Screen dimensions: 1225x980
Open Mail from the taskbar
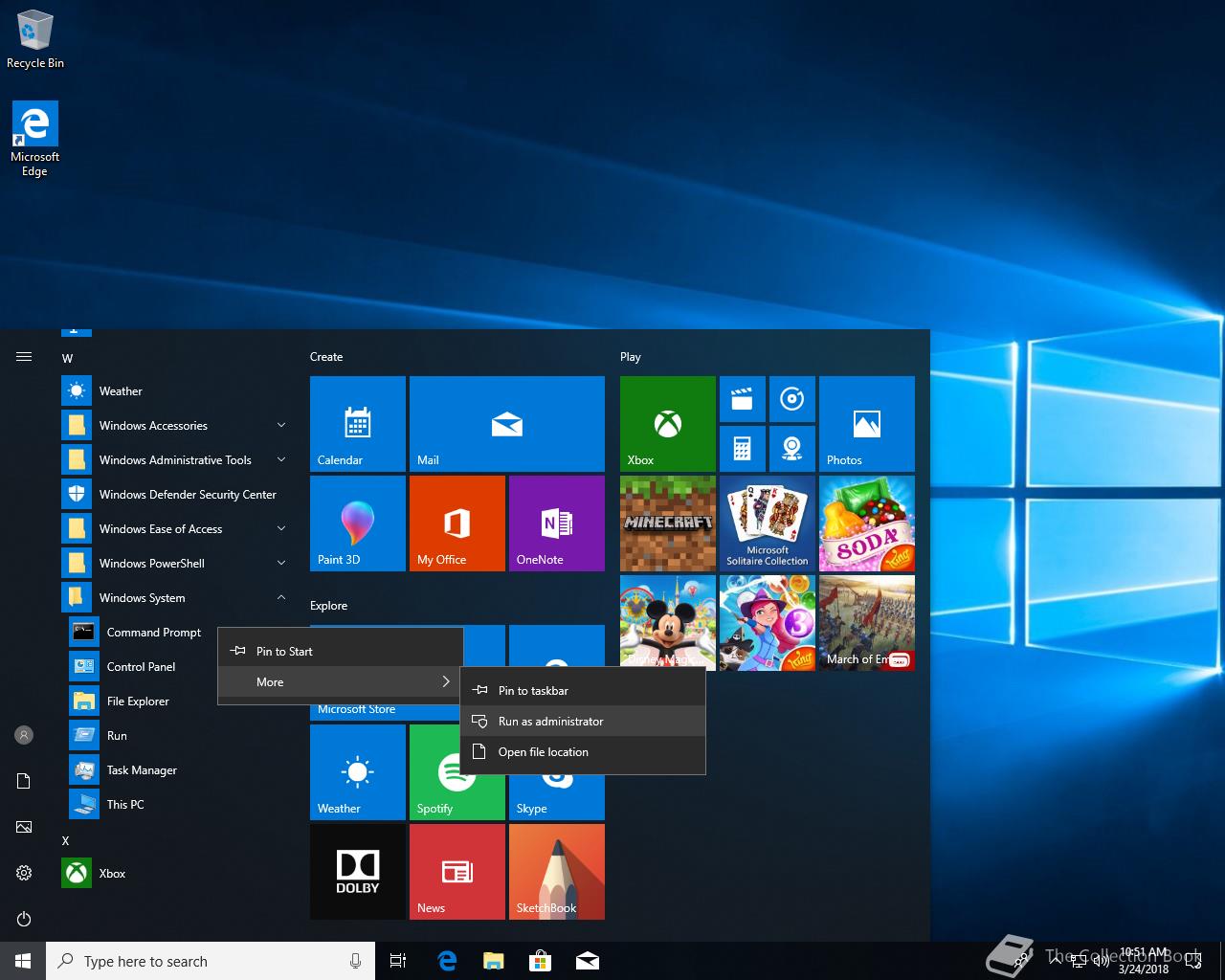(588, 961)
